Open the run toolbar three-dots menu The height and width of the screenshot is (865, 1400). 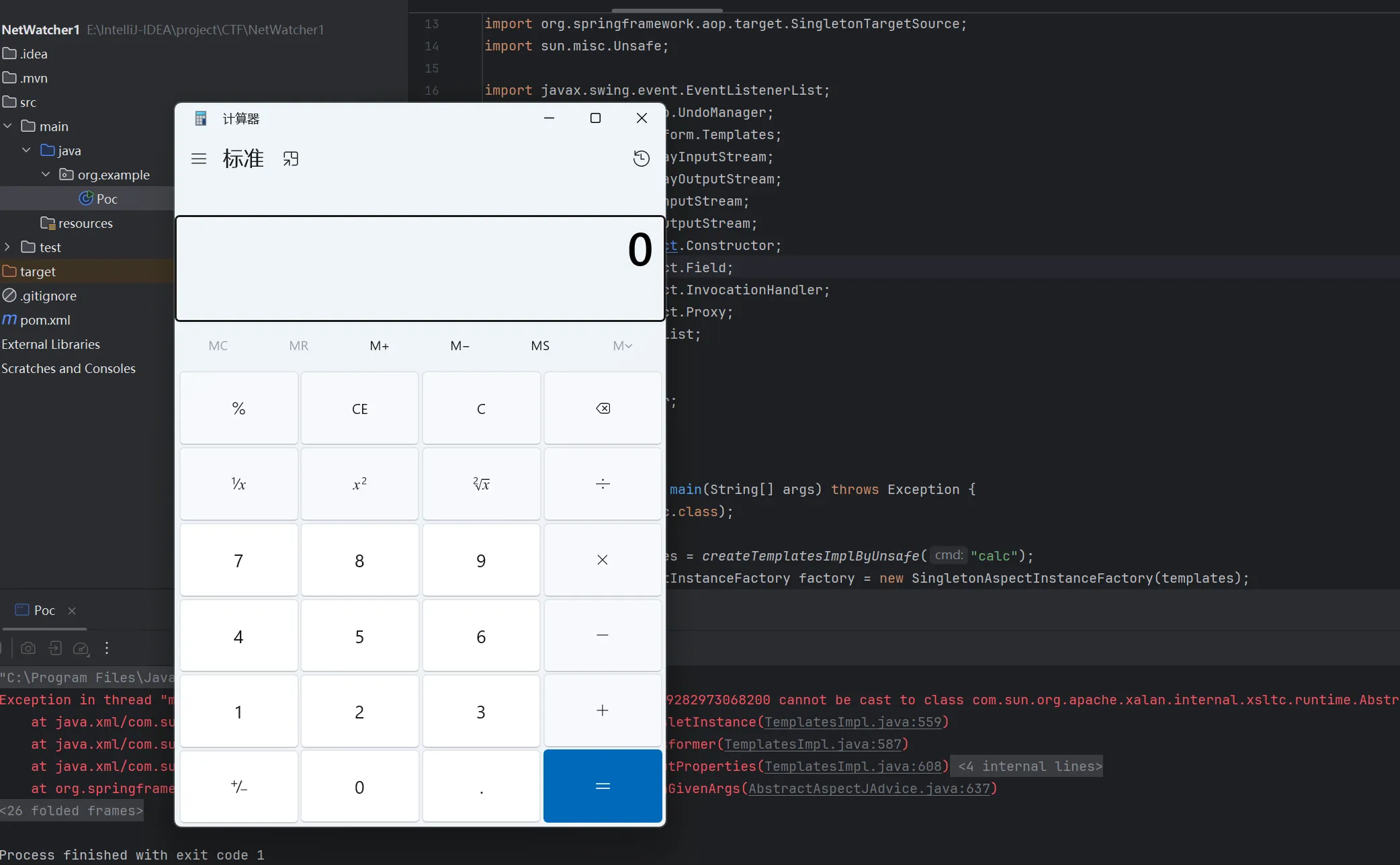click(107, 648)
